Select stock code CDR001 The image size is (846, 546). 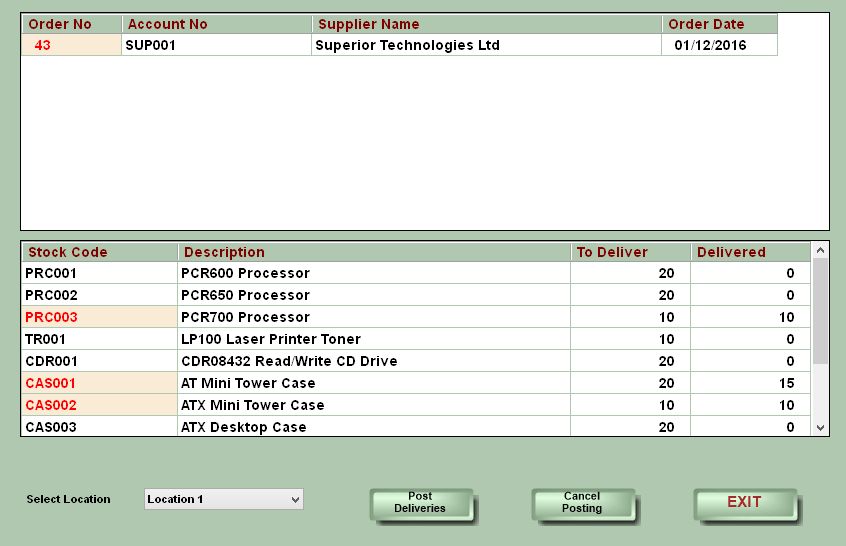pos(99,361)
